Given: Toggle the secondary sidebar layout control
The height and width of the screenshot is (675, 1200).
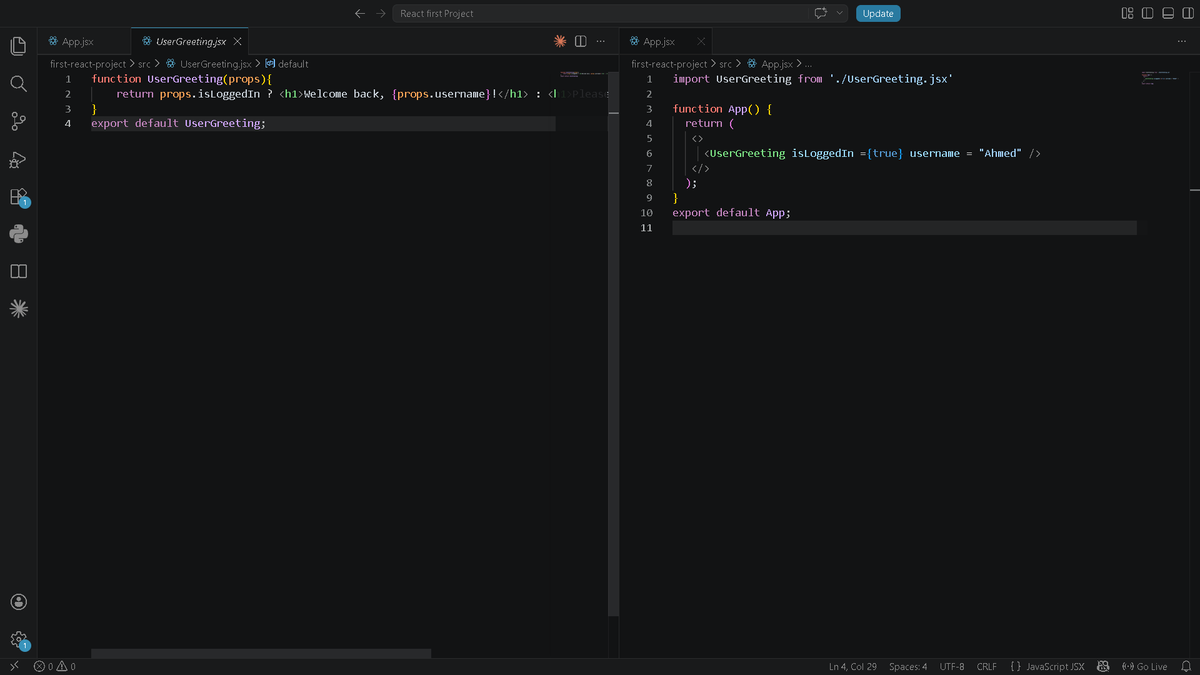Looking at the screenshot, I should click(x=1188, y=12).
